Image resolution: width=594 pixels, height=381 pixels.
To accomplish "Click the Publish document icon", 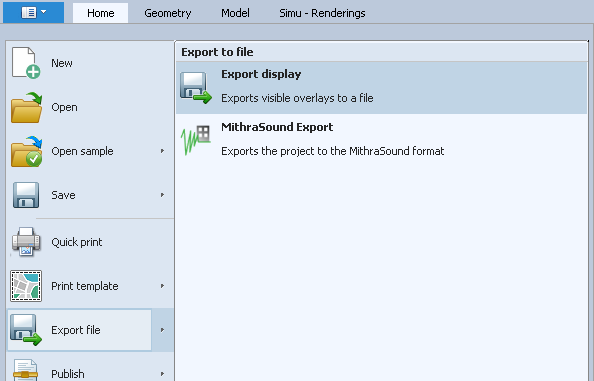I will point(25,370).
